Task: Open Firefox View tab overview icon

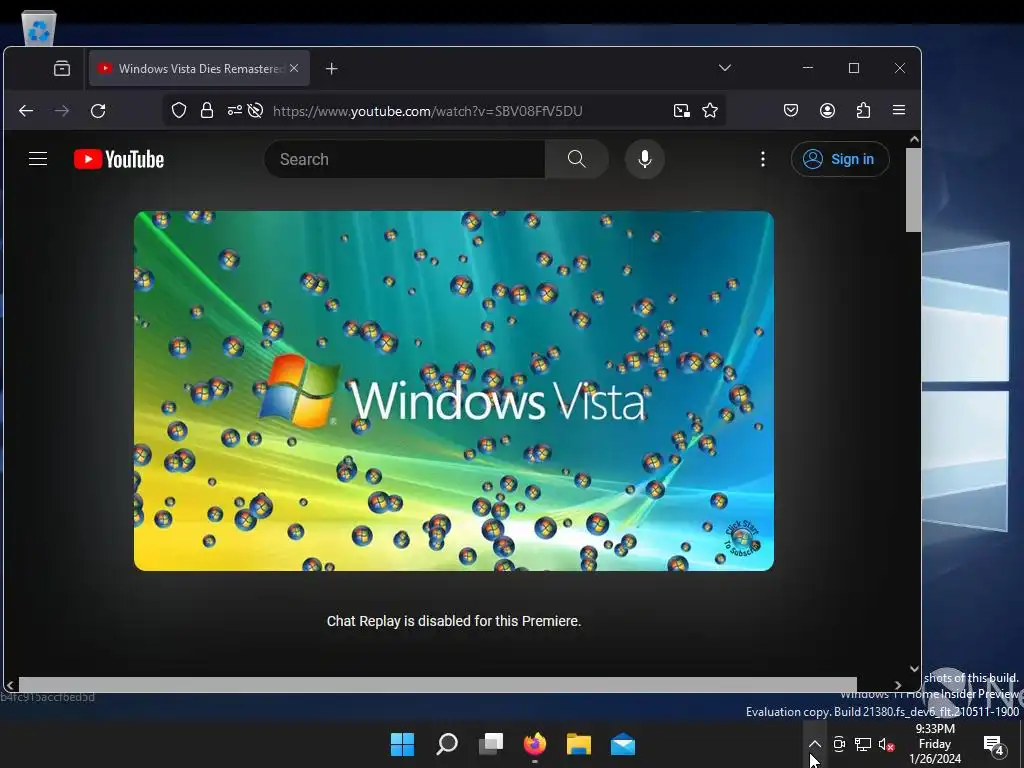Action: [x=62, y=68]
